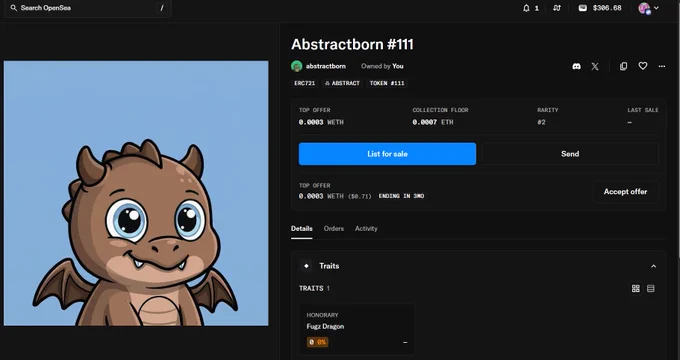Open the more options ellipsis menu
Screen dimensions: 680x360
click(x=662, y=66)
